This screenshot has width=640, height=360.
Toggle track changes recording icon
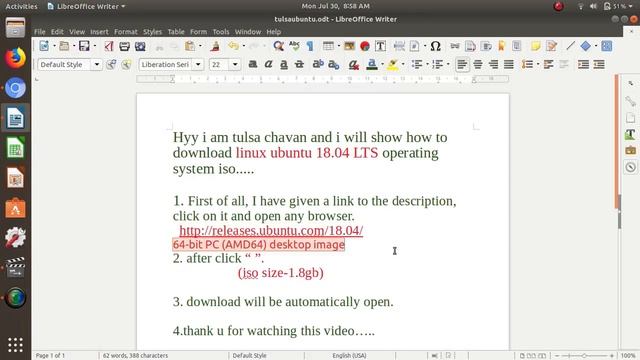pos(551,46)
